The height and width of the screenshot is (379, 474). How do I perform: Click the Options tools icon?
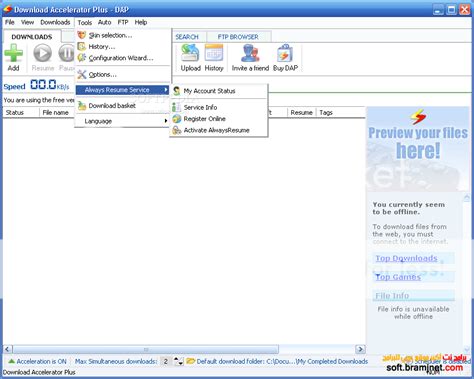coord(82,74)
